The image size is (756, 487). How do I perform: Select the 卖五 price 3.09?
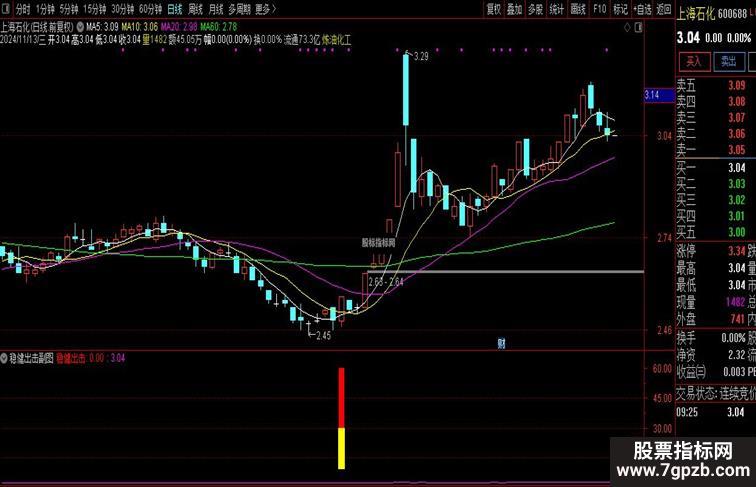click(736, 86)
